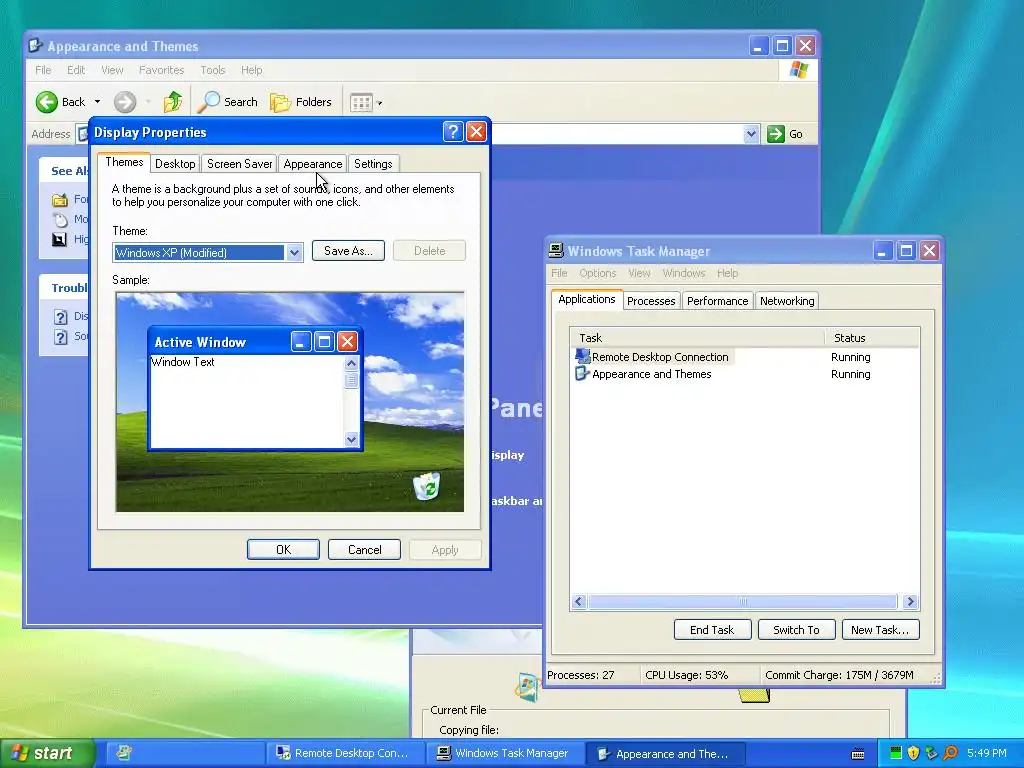Switch to the Desktop tab
Viewport: 1024px width, 768px height.
[x=175, y=164]
